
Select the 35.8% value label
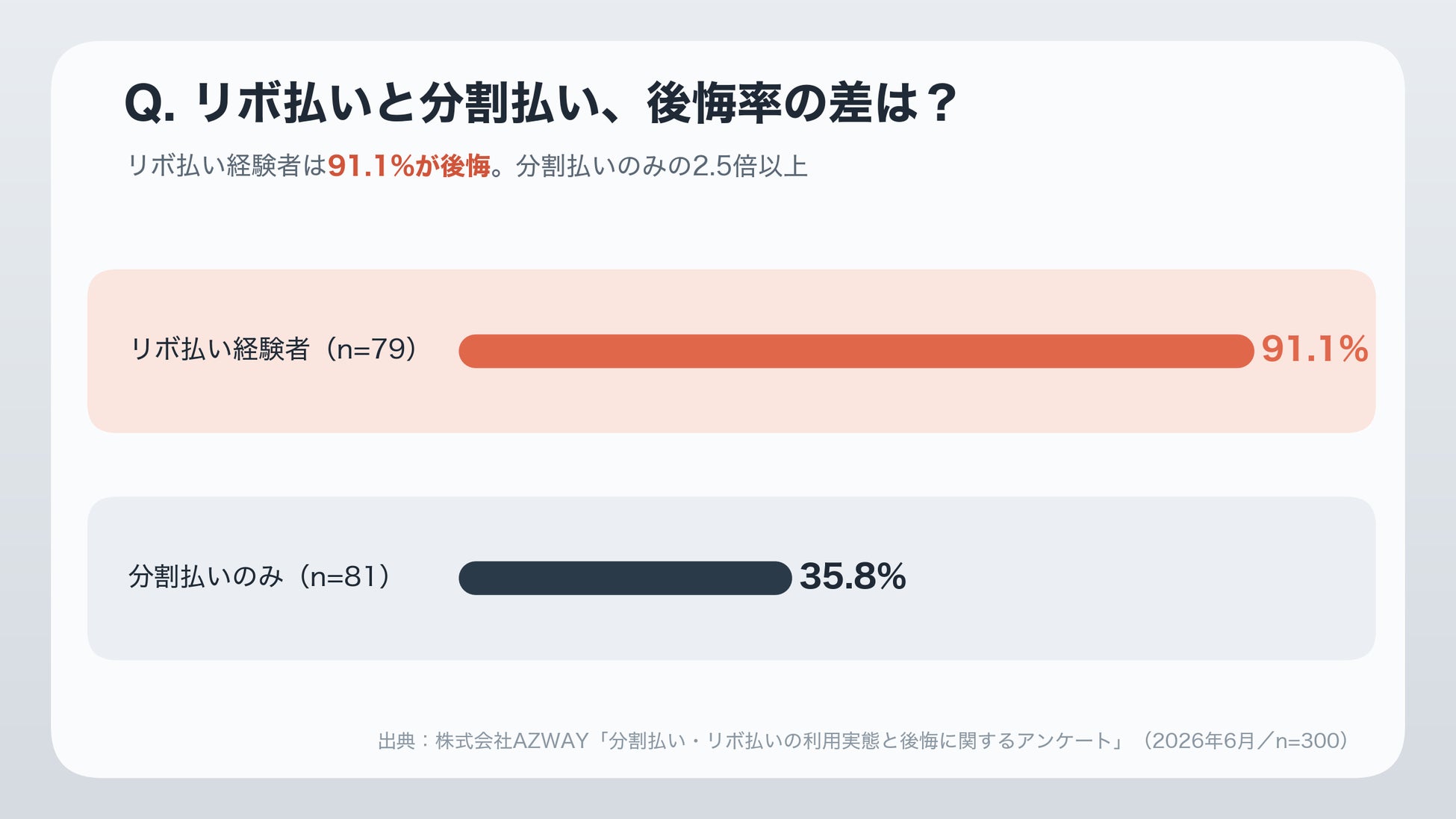853,576
